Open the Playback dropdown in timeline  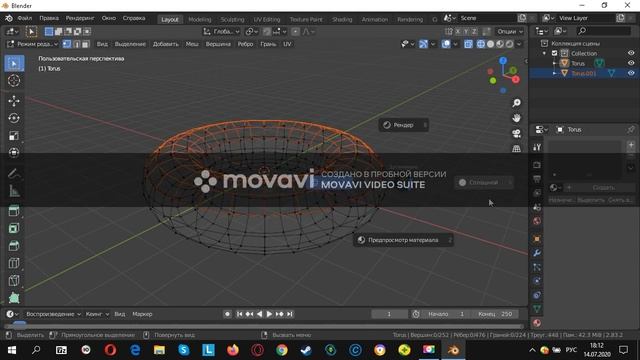(x=53, y=314)
